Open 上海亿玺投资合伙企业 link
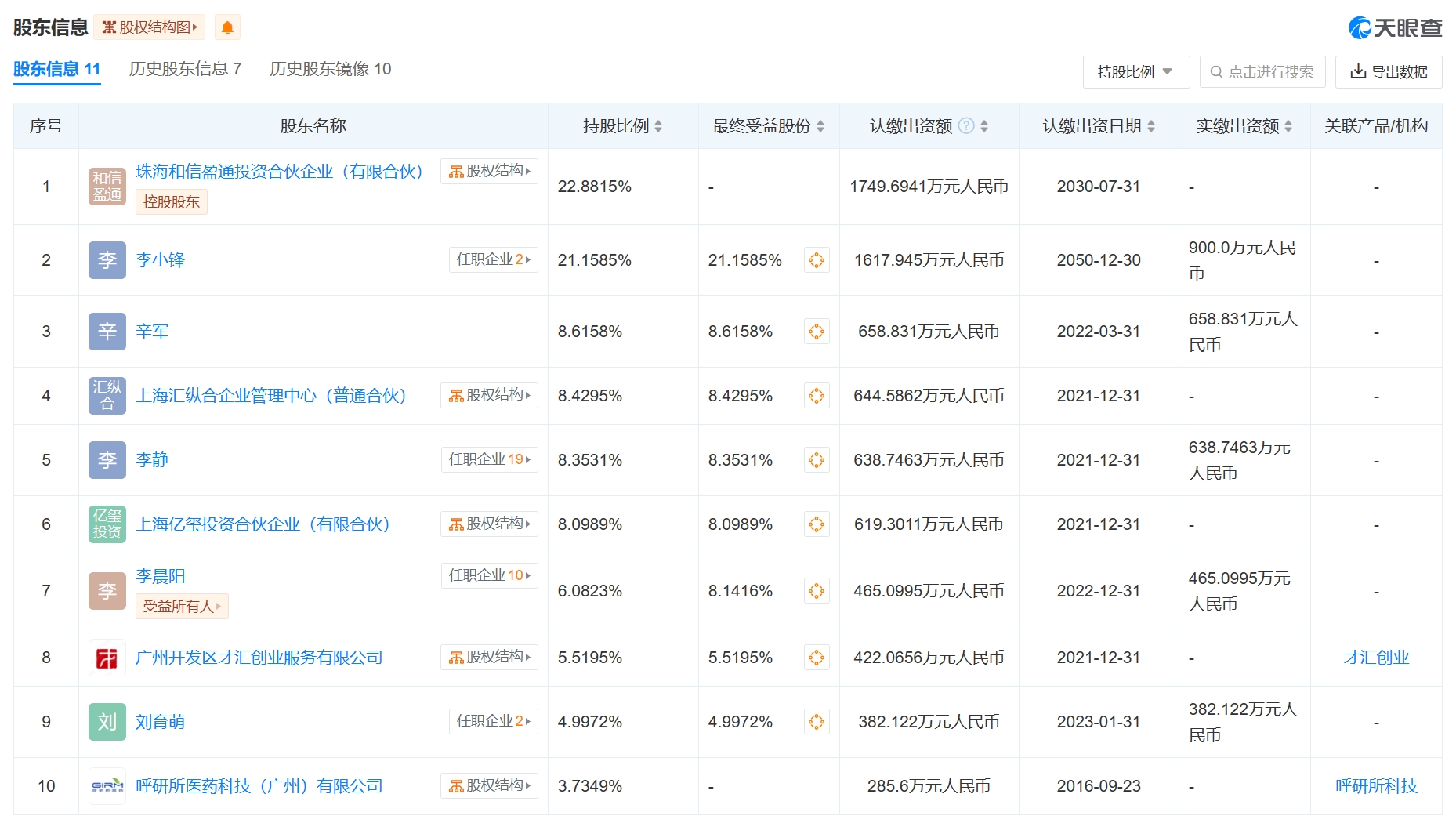 click(x=263, y=524)
